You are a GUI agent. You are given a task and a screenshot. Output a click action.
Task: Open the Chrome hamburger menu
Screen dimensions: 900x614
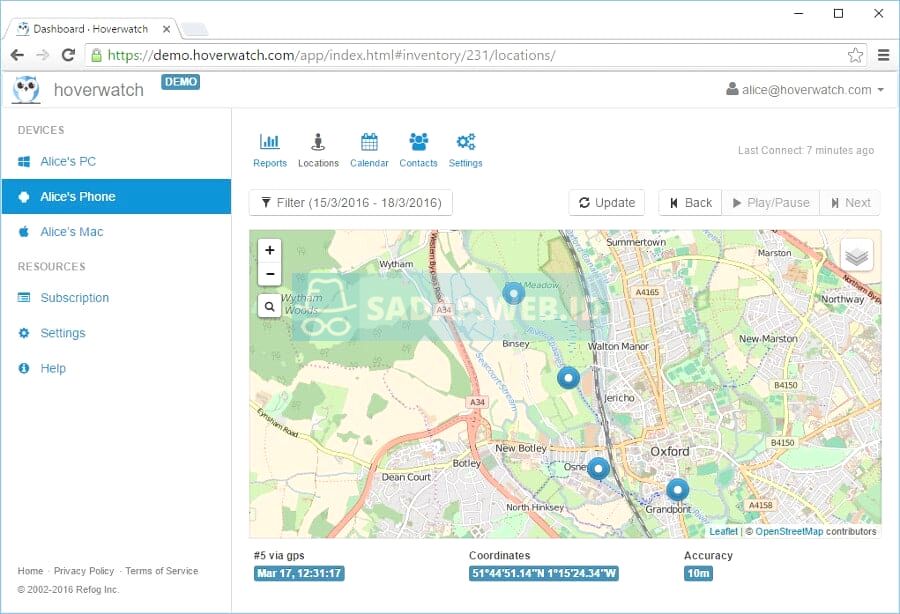tap(884, 55)
